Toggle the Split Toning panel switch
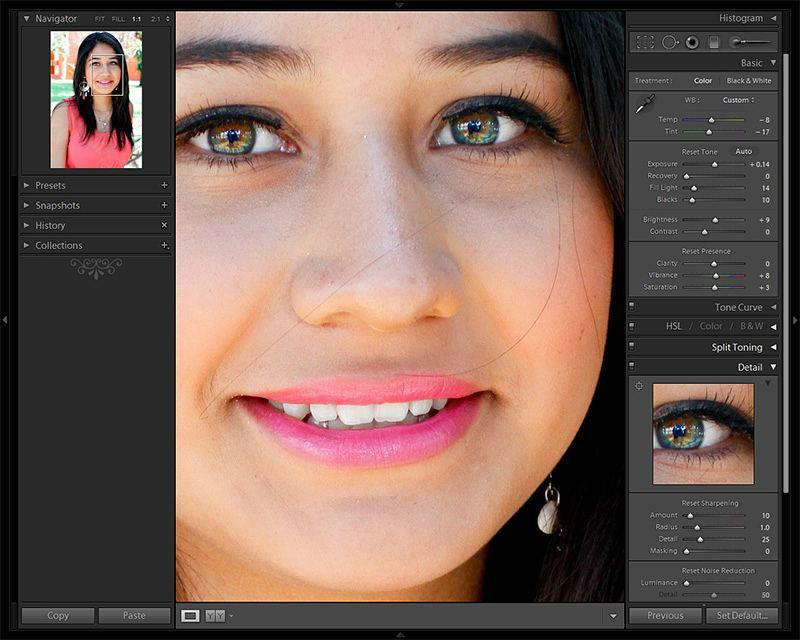Viewport: 800px width, 640px height. 632,347
